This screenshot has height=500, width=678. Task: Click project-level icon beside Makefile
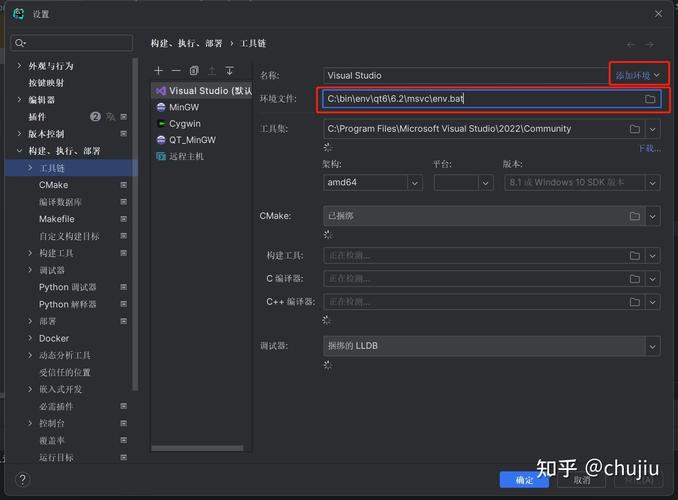pyautogui.click(x=124, y=219)
